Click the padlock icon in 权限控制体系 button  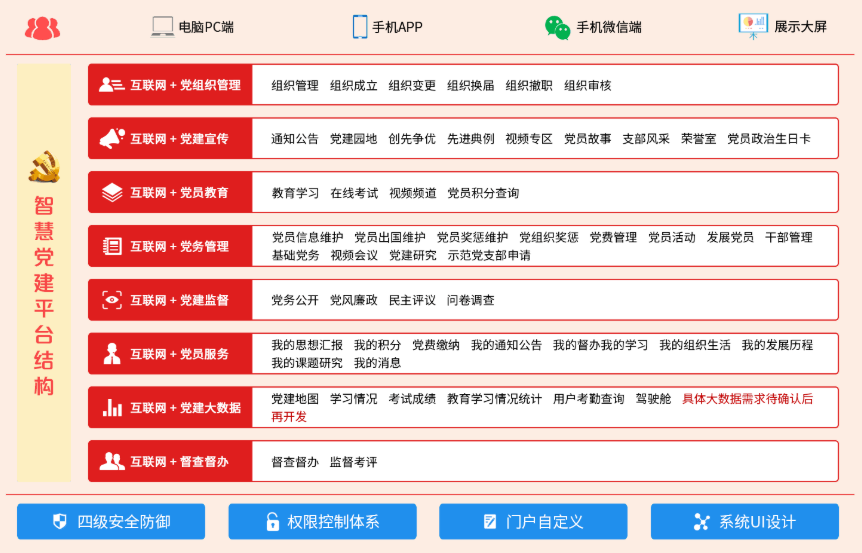[x=272, y=521]
